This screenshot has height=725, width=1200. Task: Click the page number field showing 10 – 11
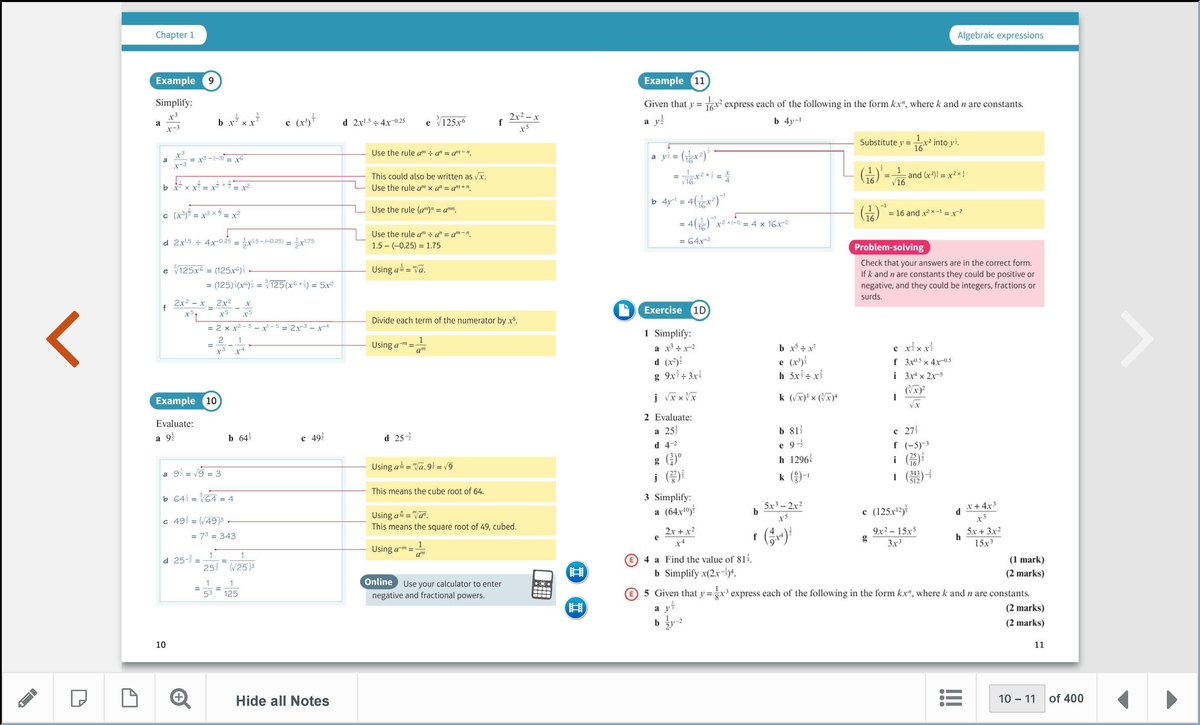click(1018, 699)
